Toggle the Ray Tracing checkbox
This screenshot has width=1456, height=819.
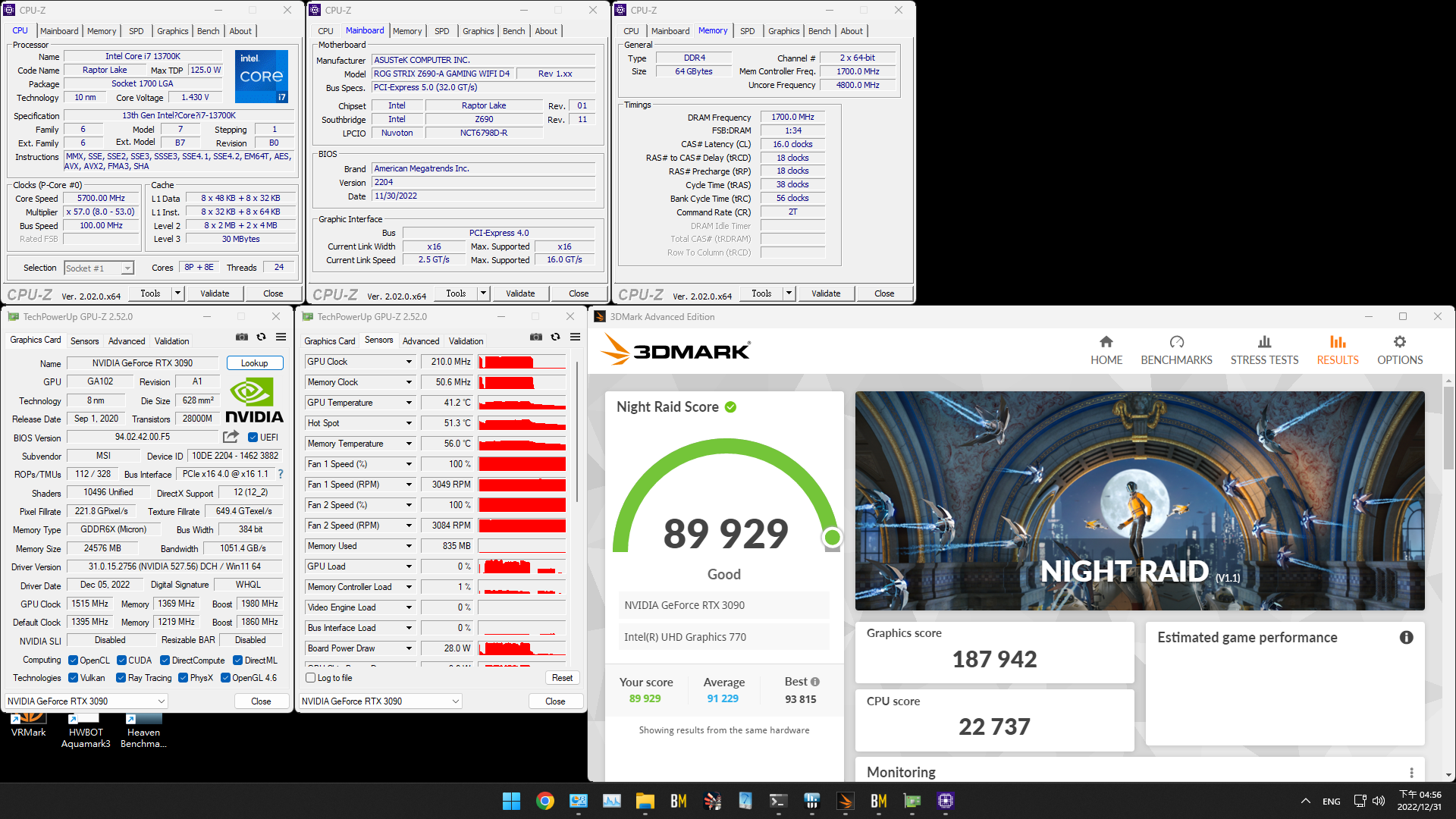121,678
